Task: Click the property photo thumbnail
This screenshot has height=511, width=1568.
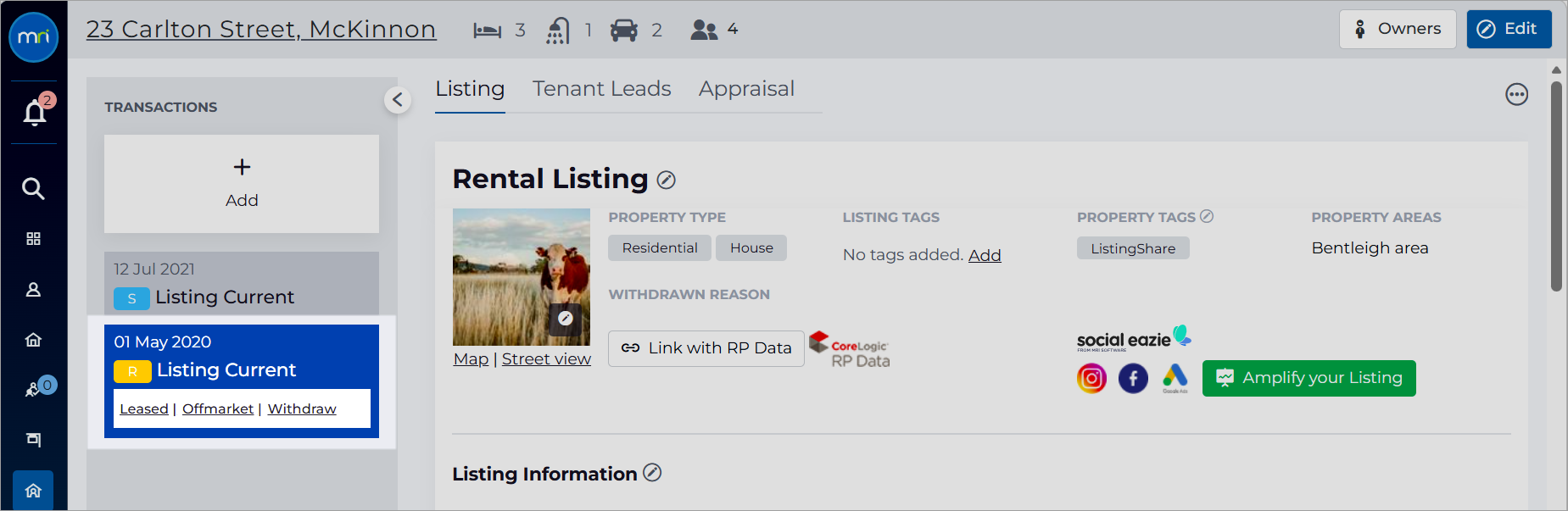Action: click(522, 277)
